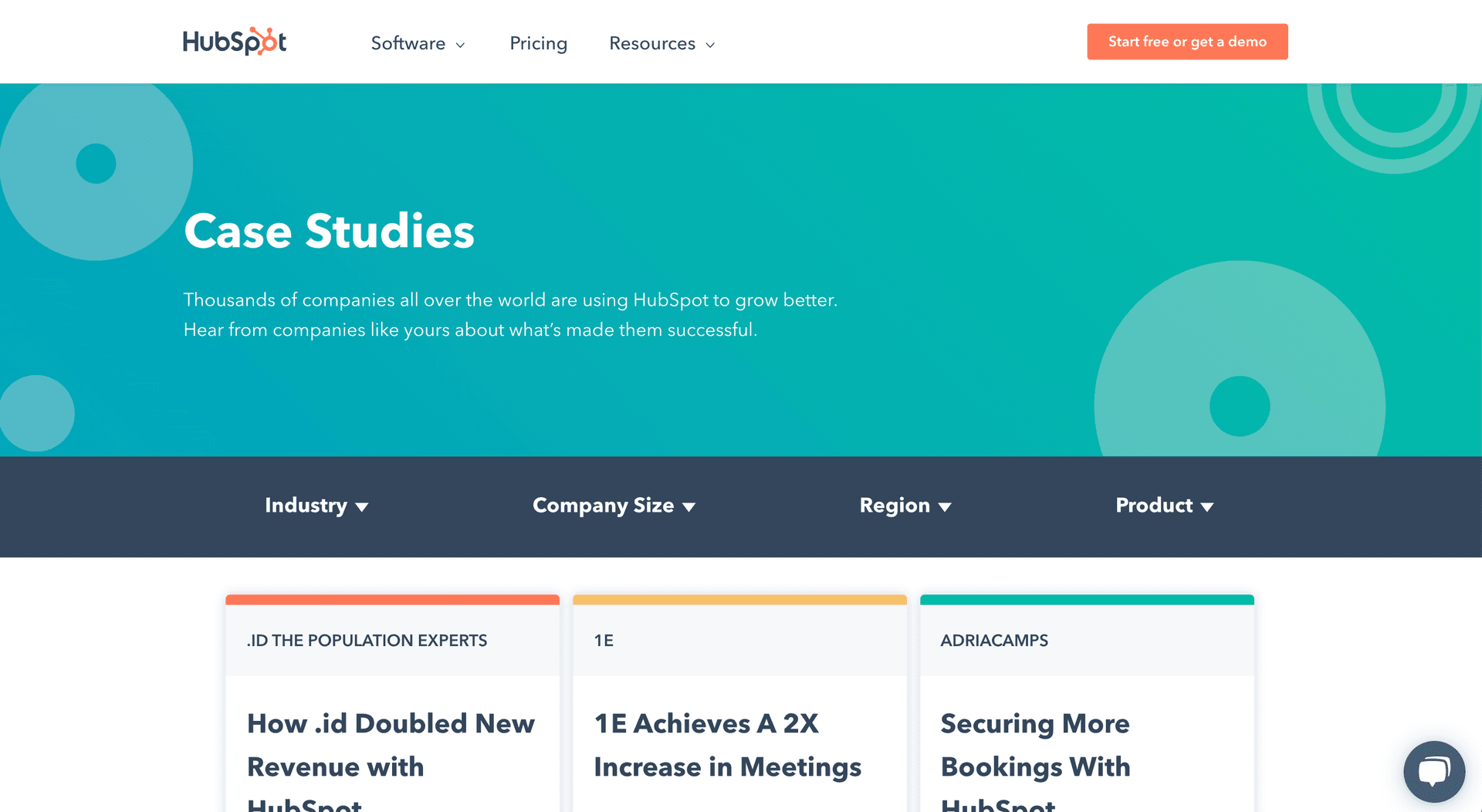The height and width of the screenshot is (812, 1482).
Task: Expand the Company Size filter
Action: pos(614,506)
